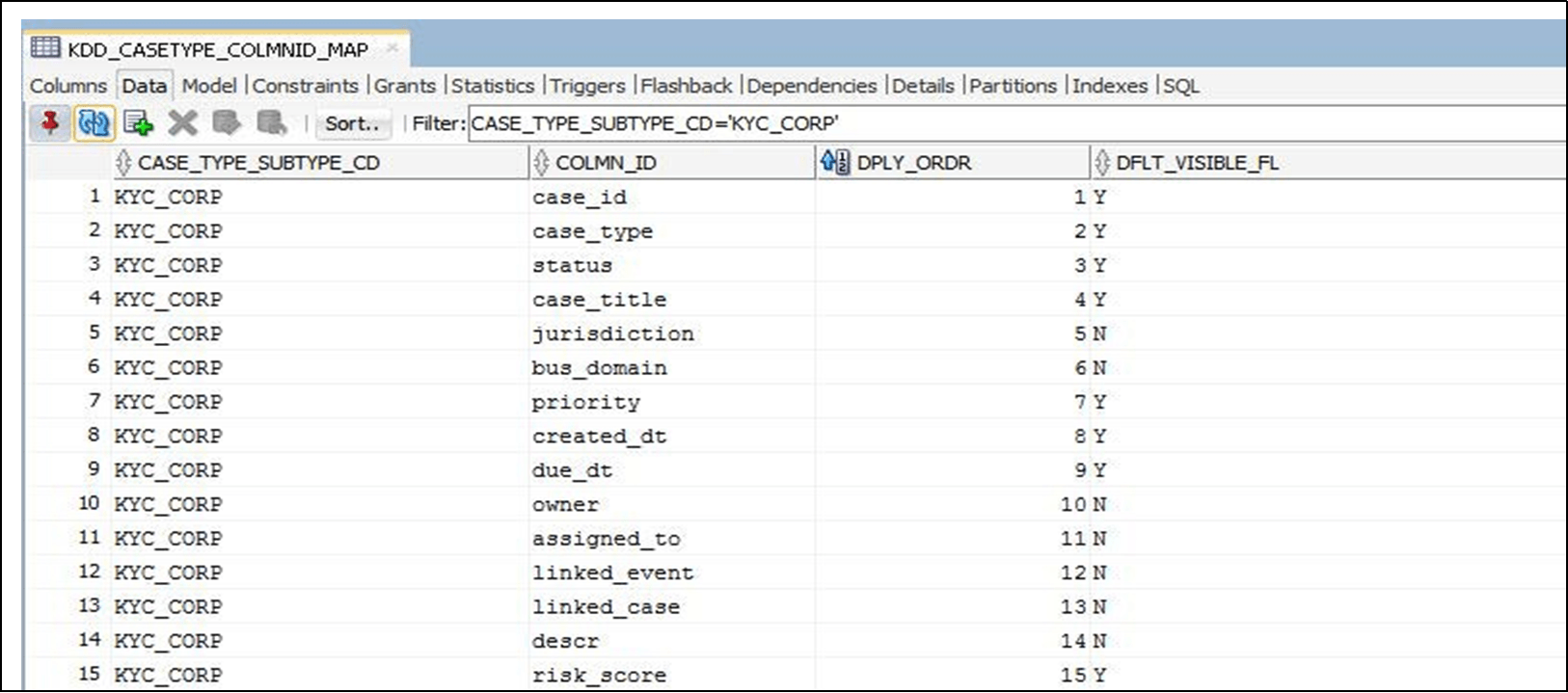1568x693 pixels.
Task: Click the Filter input field
Action: pos(1017,123)
